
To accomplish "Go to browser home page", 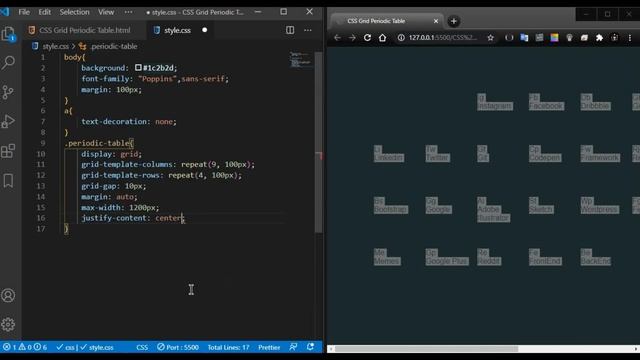I will [x=382, y=38].
